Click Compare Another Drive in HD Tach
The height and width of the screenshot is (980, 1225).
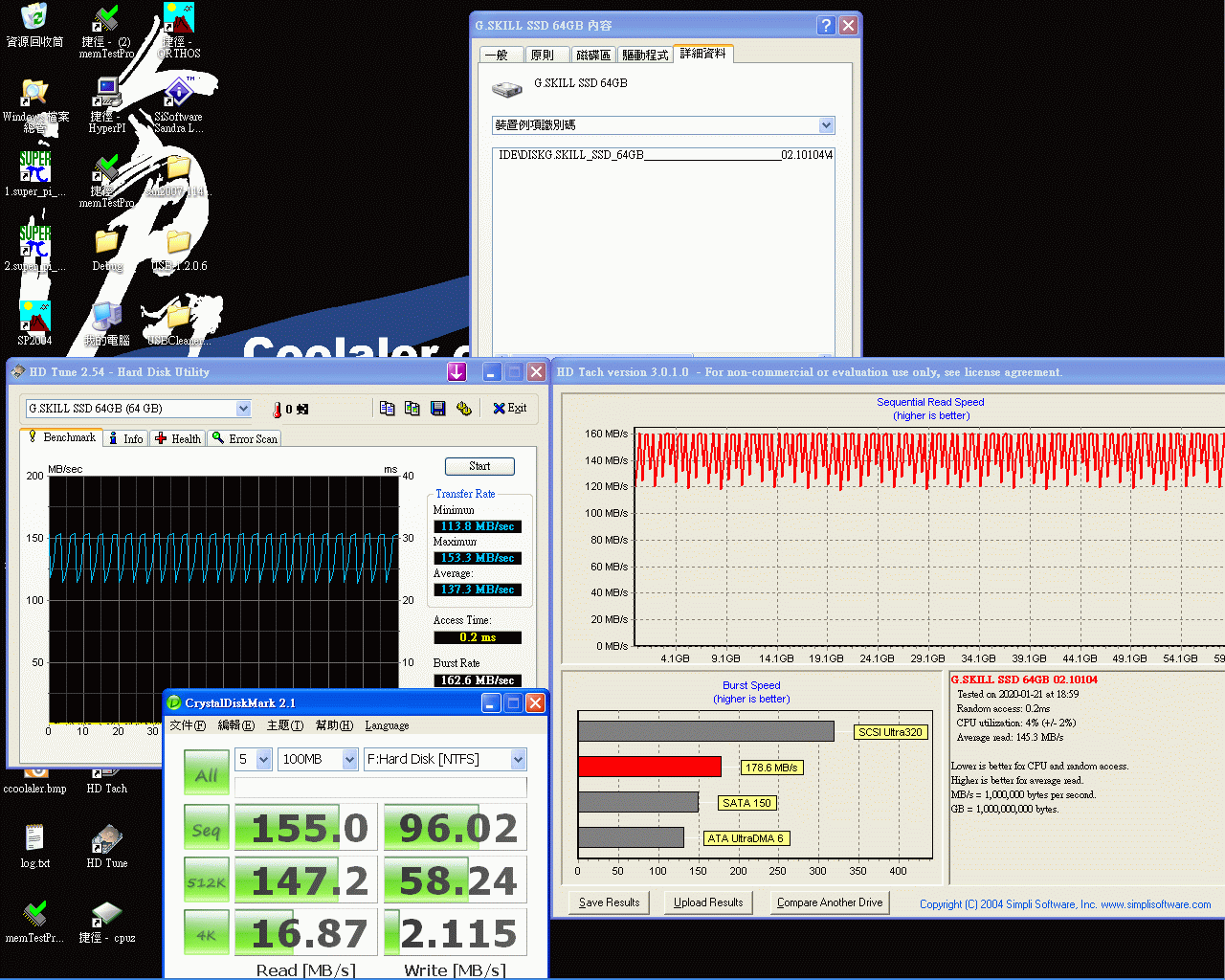pyautogui.click(x=830, y=902)
